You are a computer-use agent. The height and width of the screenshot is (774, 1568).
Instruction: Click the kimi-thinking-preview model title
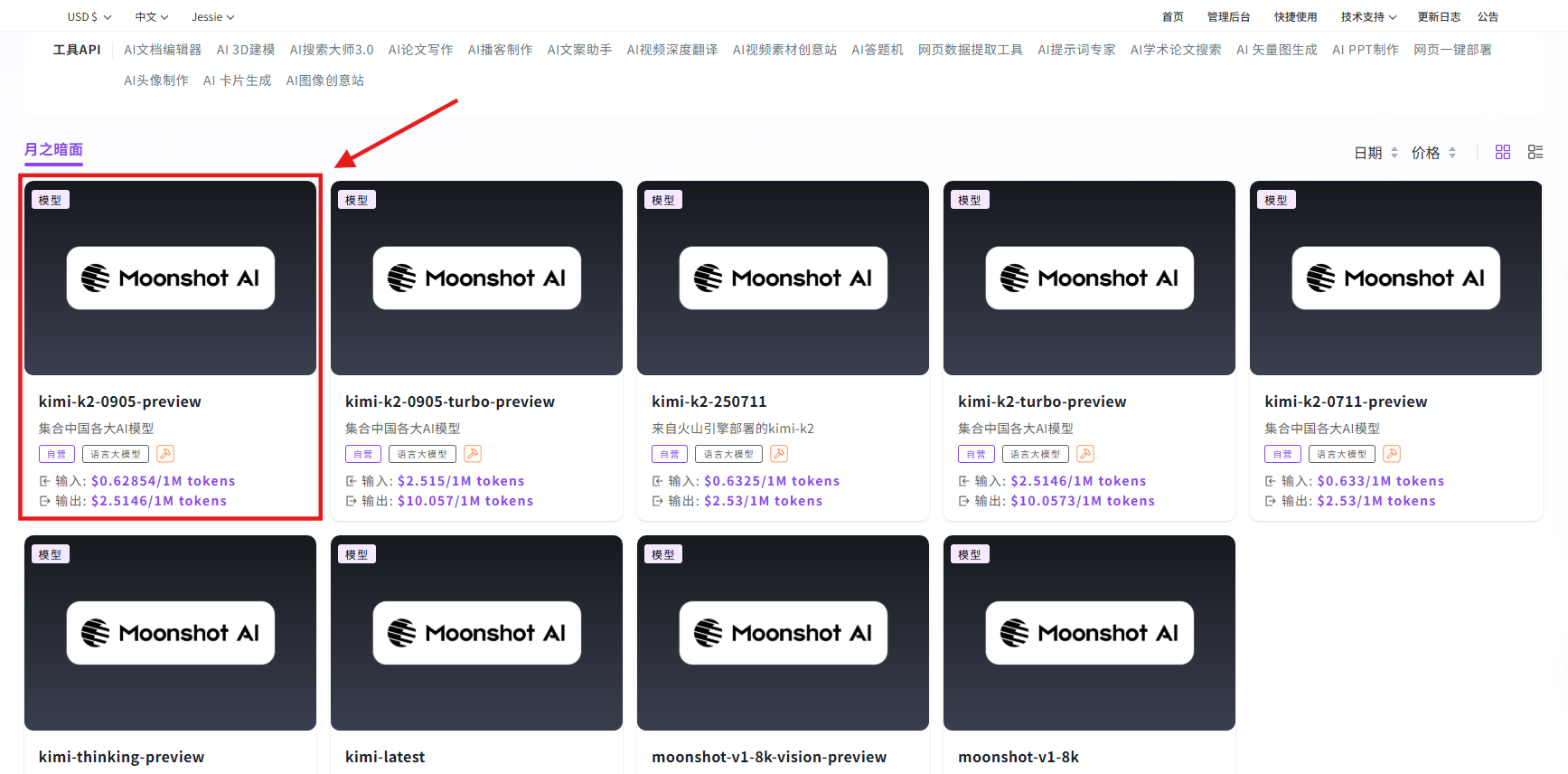tap(121, 757)
